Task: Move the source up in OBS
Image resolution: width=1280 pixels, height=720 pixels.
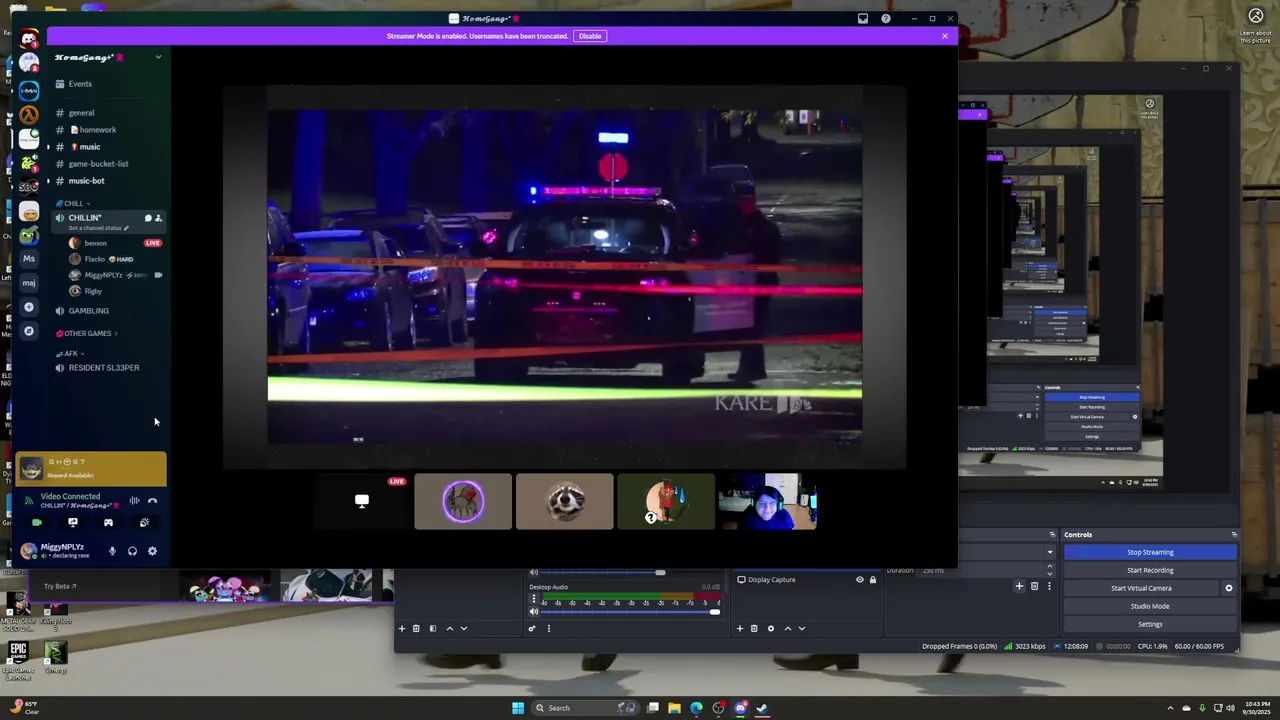Action: 787,628
